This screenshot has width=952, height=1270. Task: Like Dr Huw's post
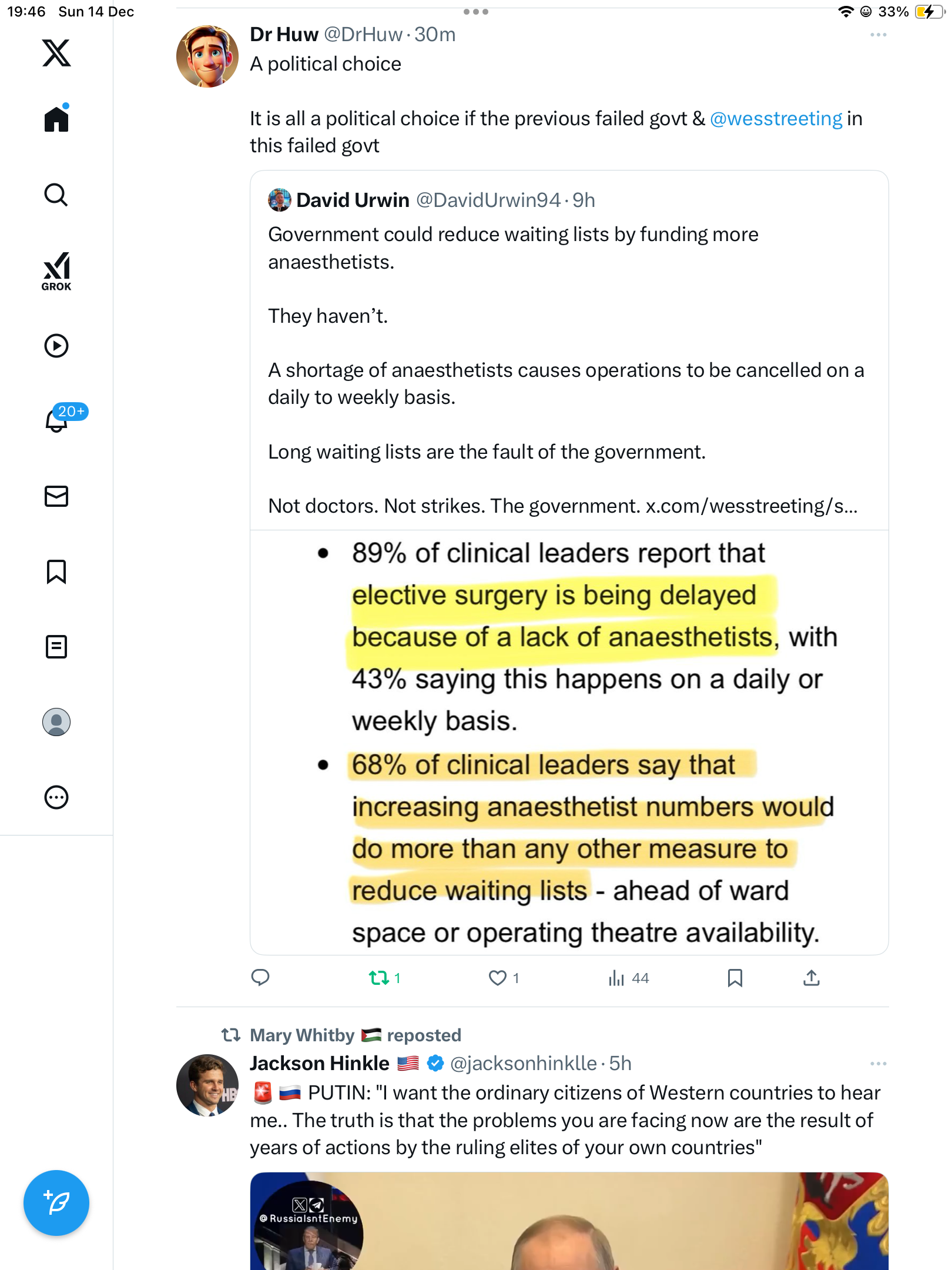tap(498, 978)
